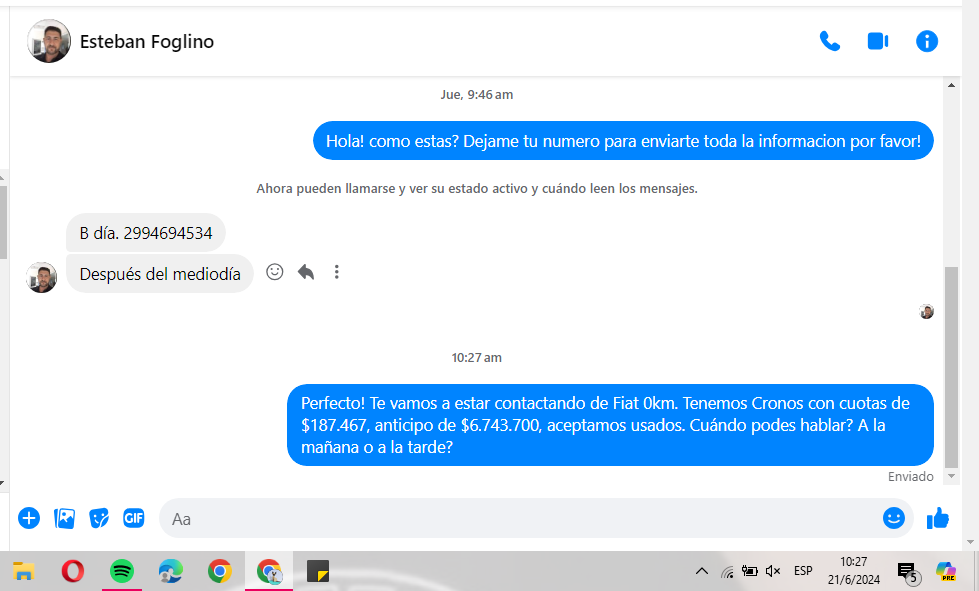This screenshot has width=979, height=591.
Task: Start a video call from the chat header
Action: coord(878,41)
